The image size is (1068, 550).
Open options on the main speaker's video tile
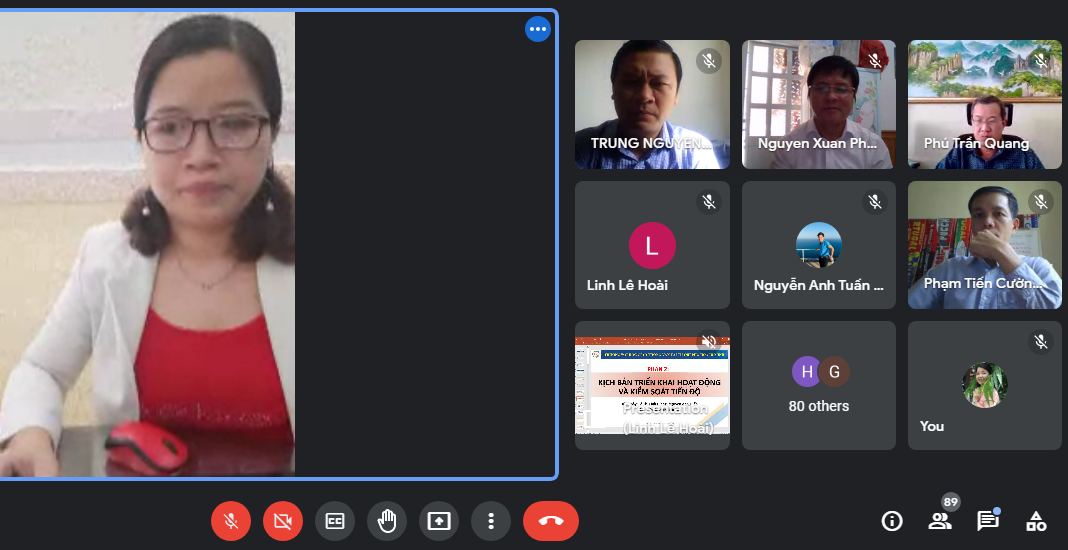point(538,29)
